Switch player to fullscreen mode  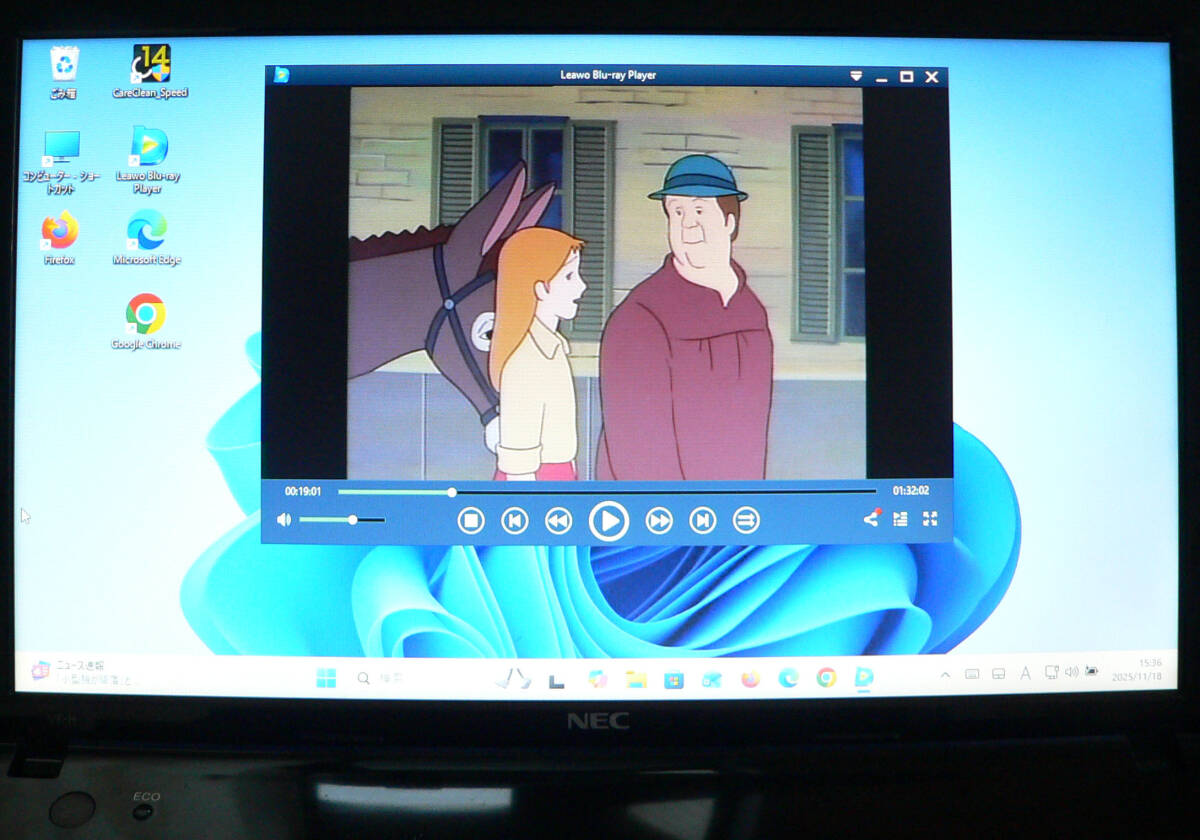930,519
